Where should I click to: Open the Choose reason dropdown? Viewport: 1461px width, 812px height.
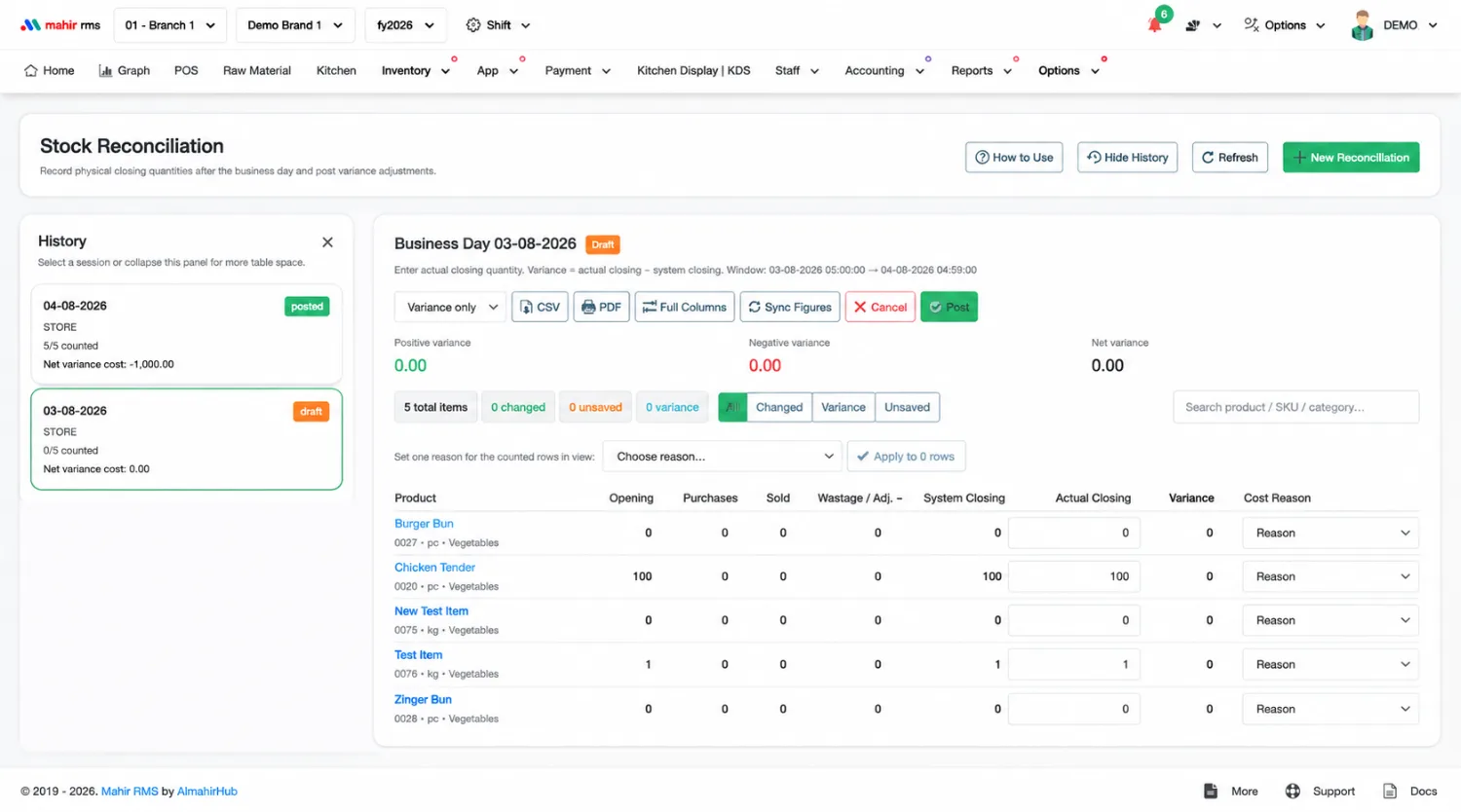pos(723,456)
